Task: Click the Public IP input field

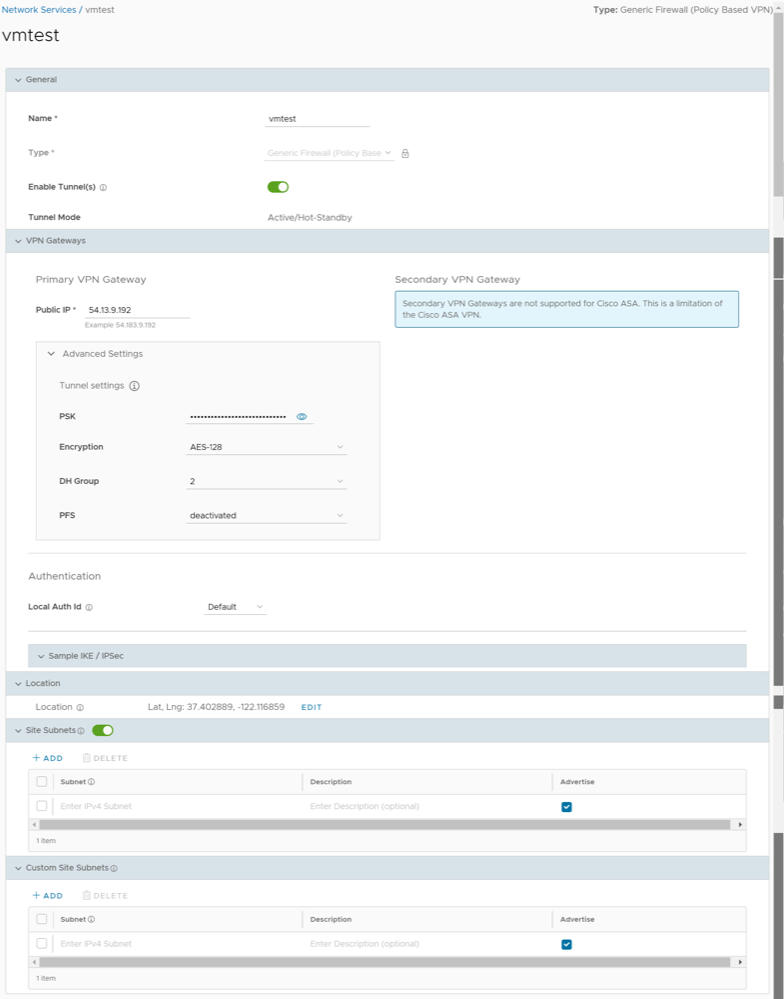Action: click(137, 310)
